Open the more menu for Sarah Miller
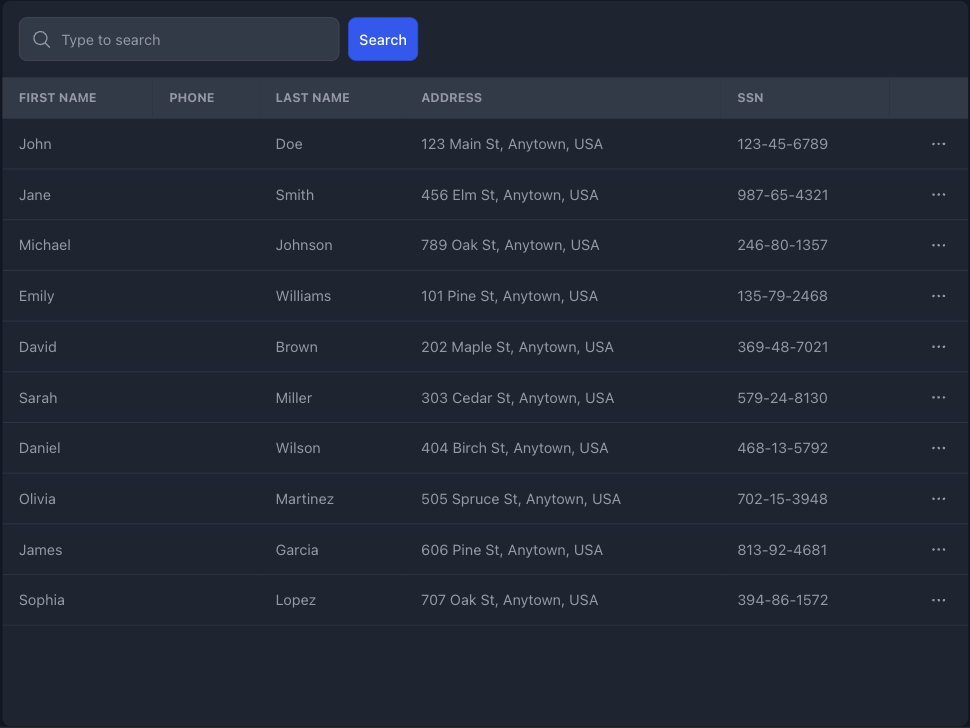The width and height of the screenshot is (970, 728). click(x=938, y=398)
